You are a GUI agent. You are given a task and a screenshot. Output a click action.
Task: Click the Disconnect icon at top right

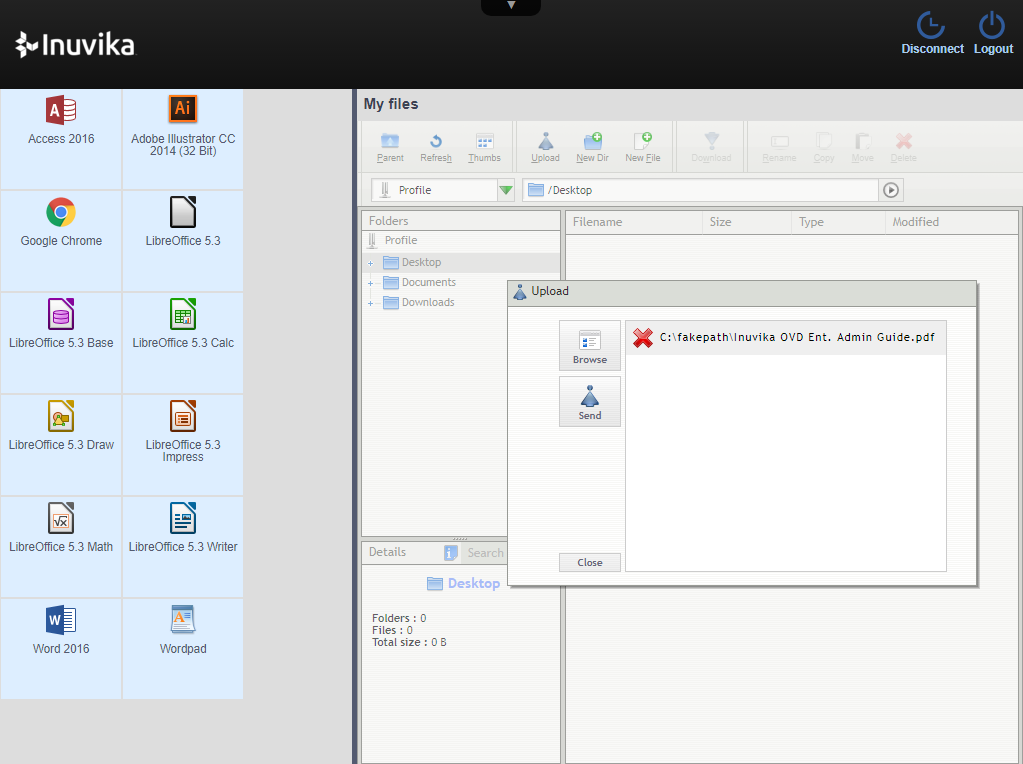(930, 25)
